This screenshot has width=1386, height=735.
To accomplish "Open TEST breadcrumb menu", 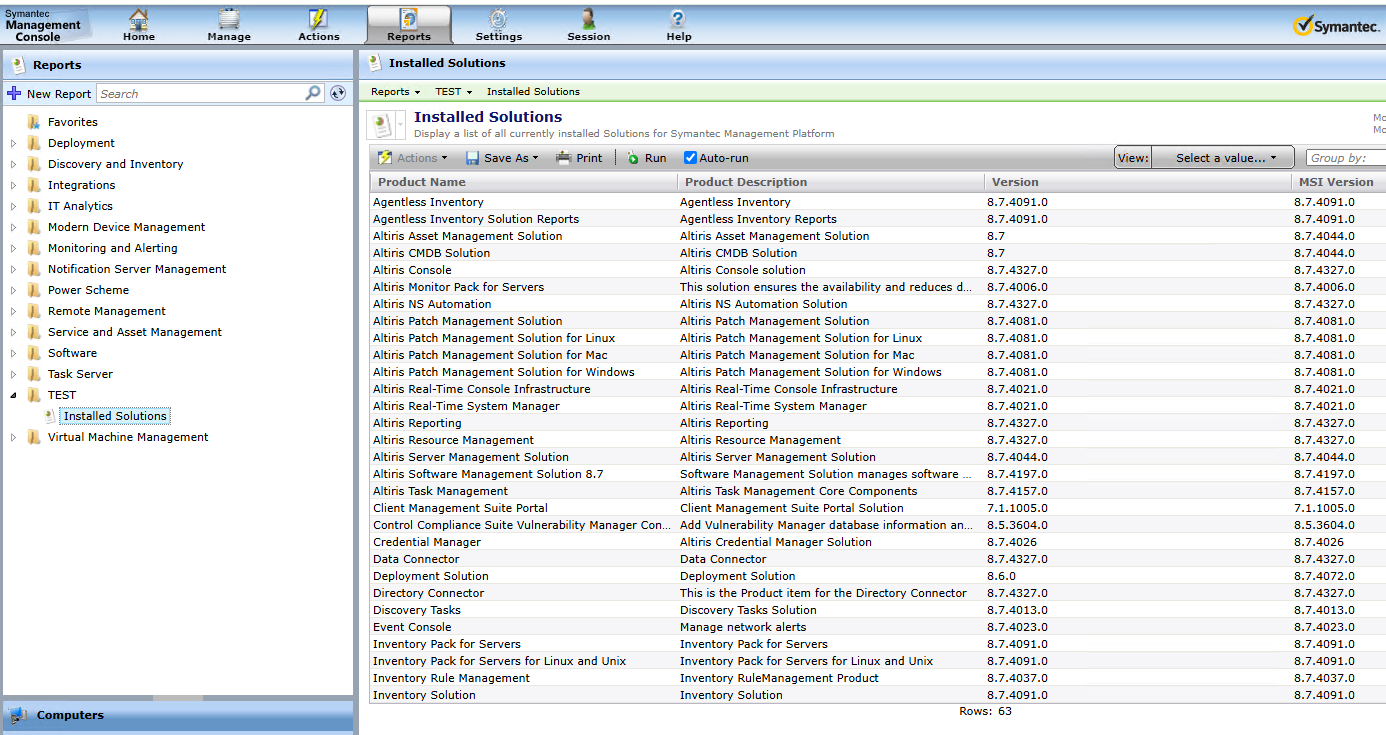I will click(x=453, y=91).
